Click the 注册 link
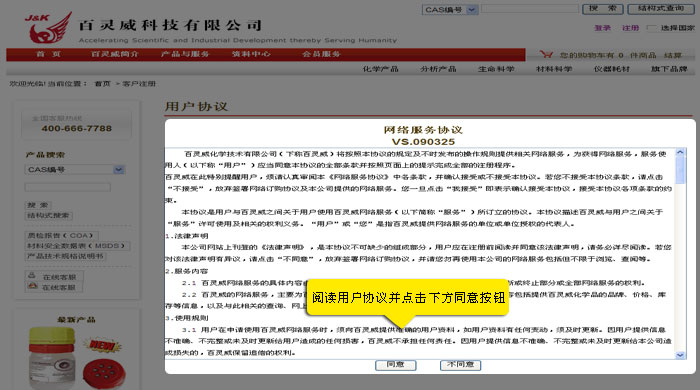Screen dimensions: 700x390 630,28
